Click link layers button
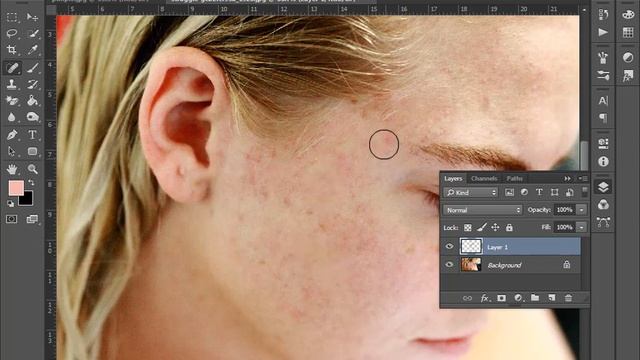This screenshot has width=640, height=360. click(x=467, y=298)
